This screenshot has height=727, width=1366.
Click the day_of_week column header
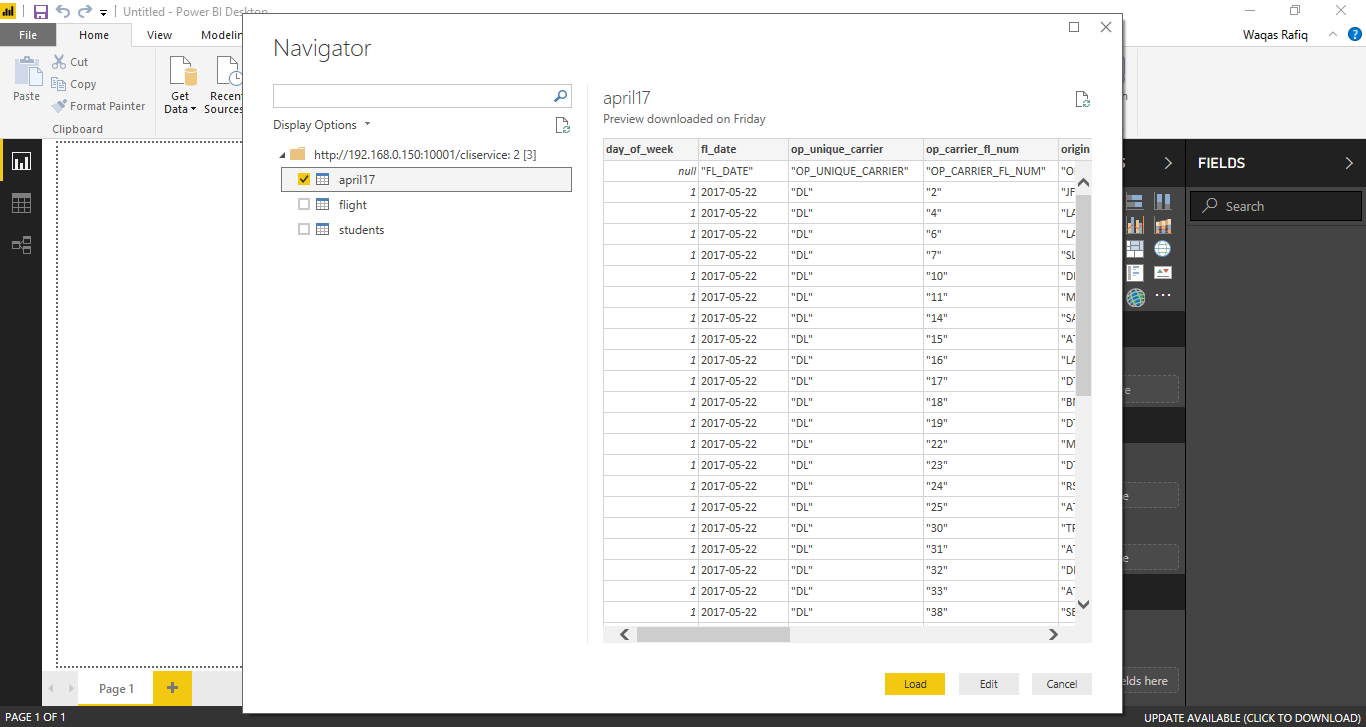click(x=650, y=149)
